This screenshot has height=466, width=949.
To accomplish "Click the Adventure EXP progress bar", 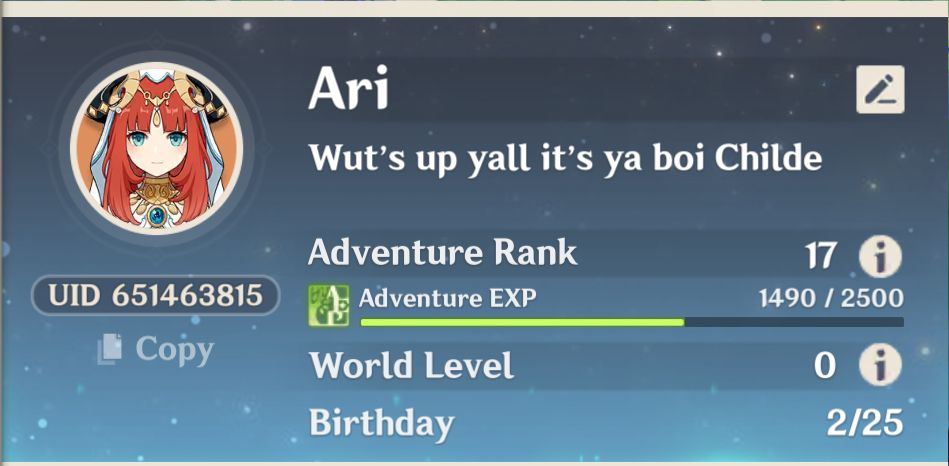I will [x=632, y=322].
